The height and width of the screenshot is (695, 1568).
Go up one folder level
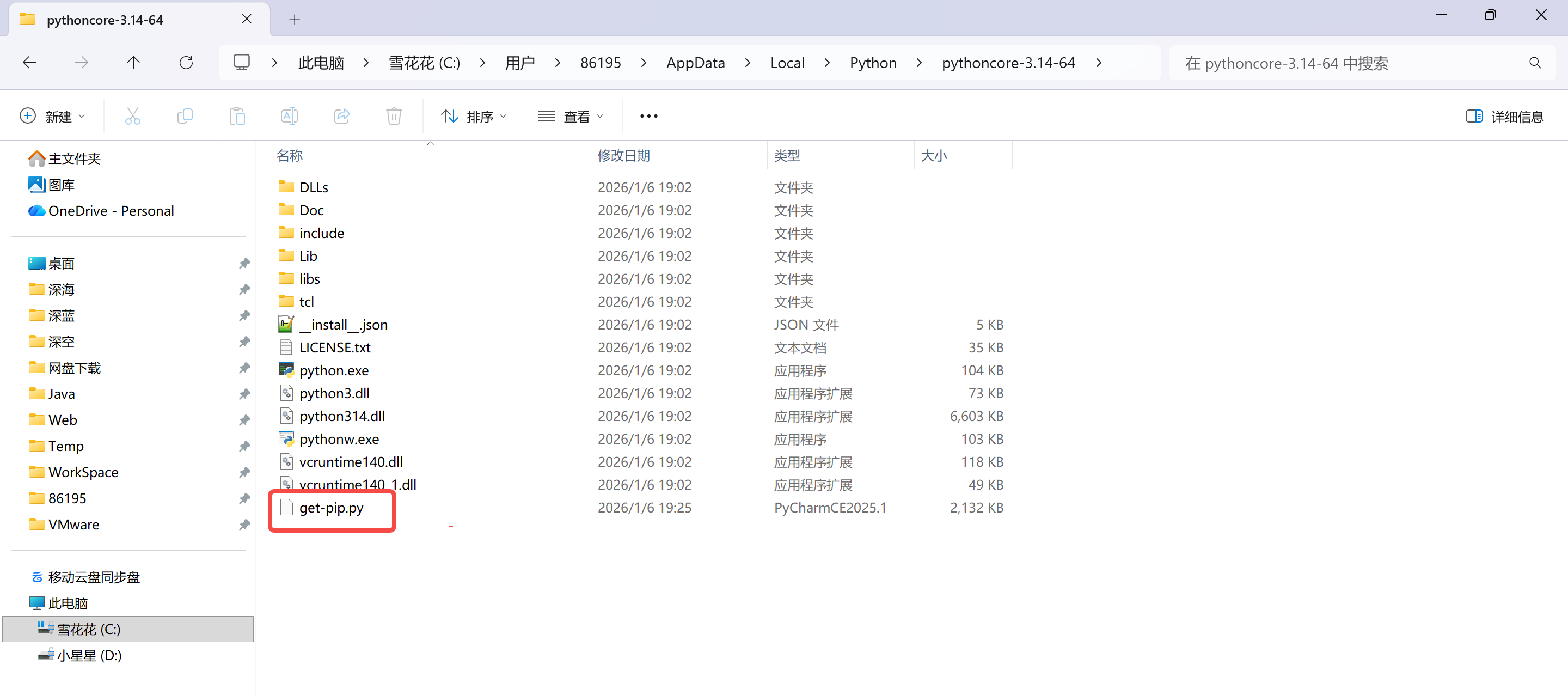point(133,63)
